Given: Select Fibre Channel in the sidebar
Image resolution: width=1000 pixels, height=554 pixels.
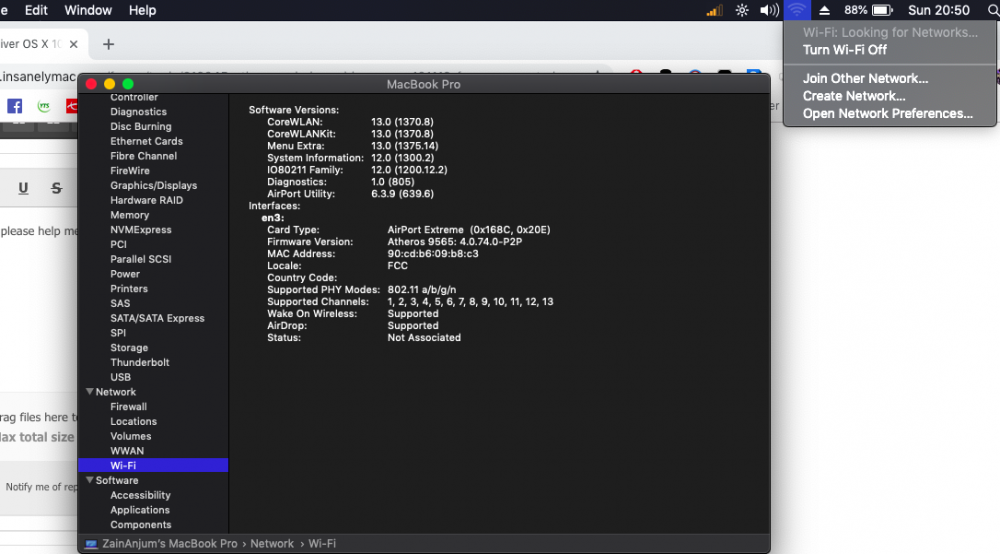Looking at the screenshot, I should pyautogui.click(x=143, y=156).
